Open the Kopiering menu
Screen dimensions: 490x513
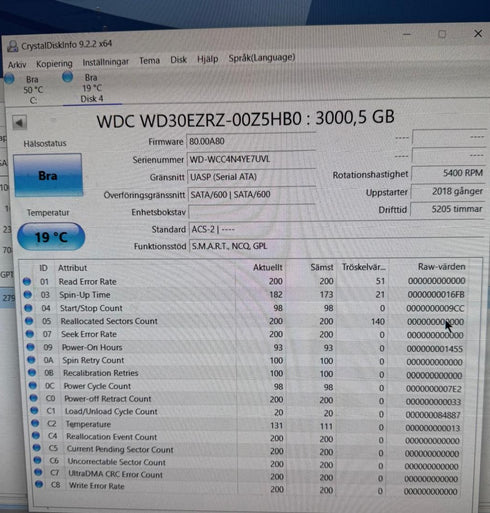point(54,63)
